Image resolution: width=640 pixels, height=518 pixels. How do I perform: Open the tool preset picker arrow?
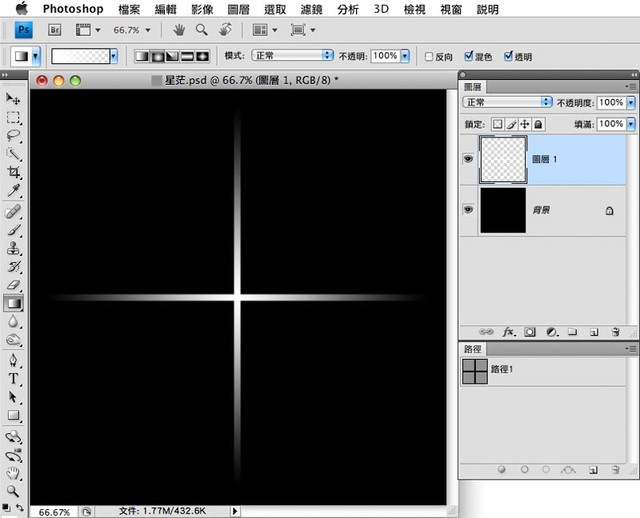pyautogui.click(x=36, y=56)
